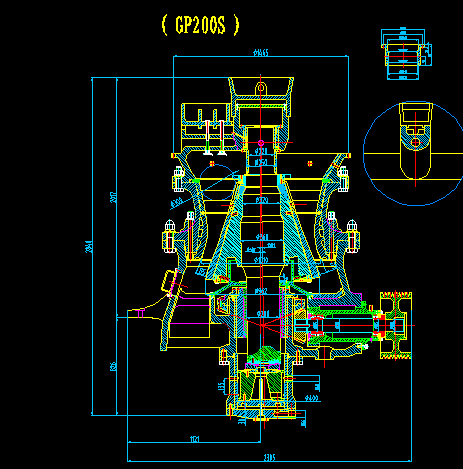Viewport: 463px width, 469px height.
Task: Select the diameter dimension text above the top dimension line
Action: (261, 52)
